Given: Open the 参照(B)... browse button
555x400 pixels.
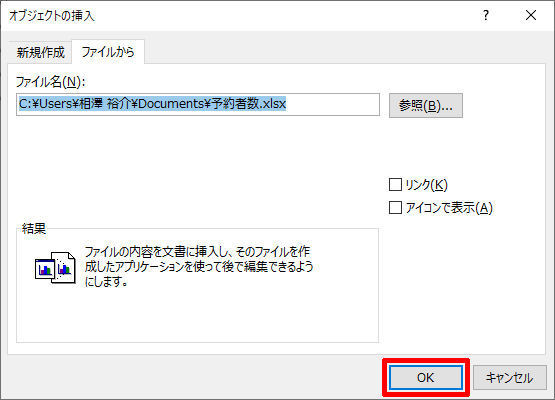Looking at the screenshot, I should point(426,105).
